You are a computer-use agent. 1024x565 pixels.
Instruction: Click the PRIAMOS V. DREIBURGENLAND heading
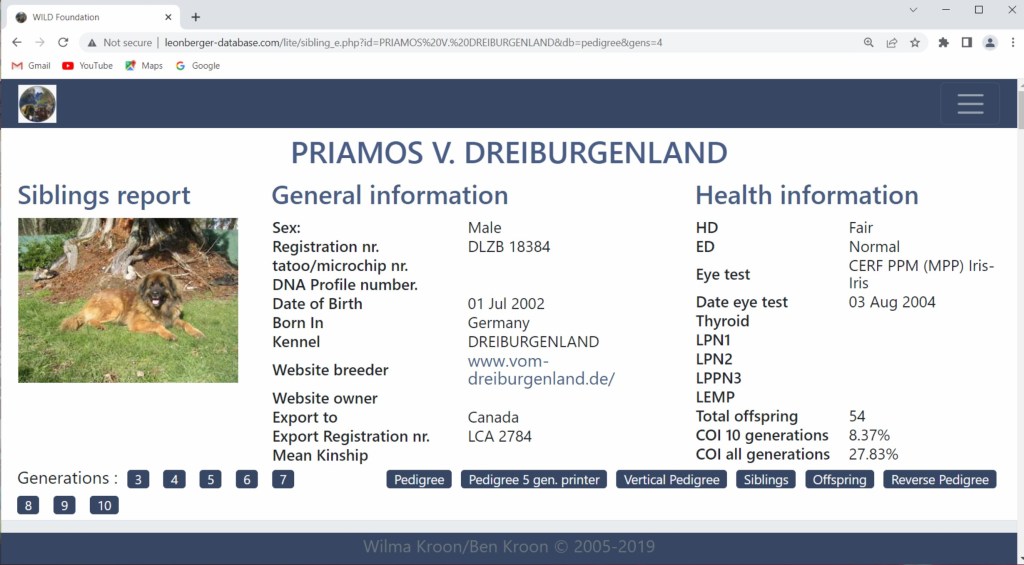tap(509, 153)
